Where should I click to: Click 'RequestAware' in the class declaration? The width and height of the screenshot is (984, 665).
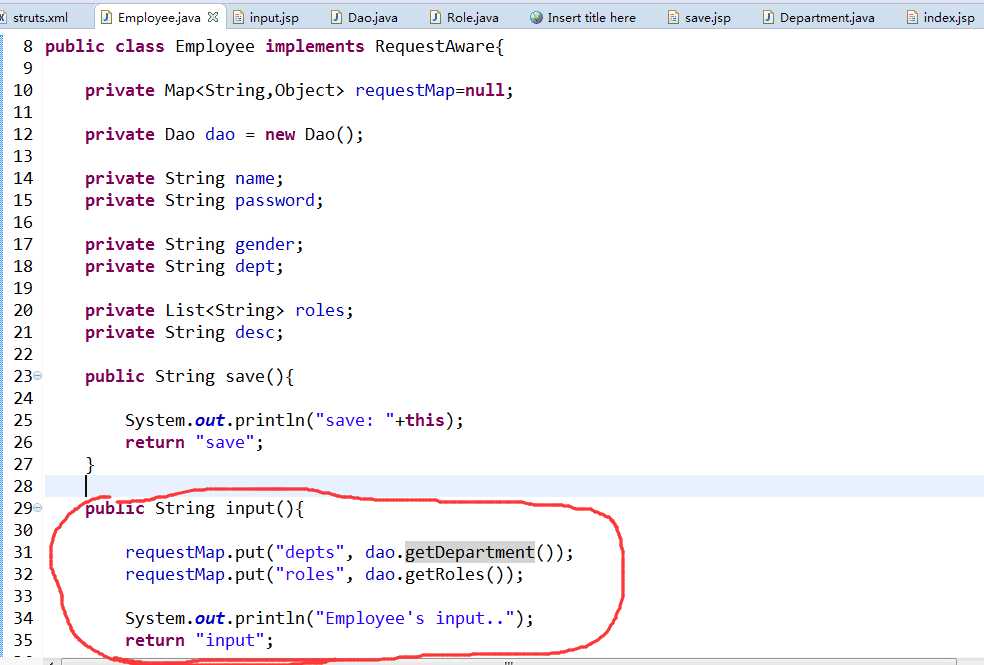434,46
